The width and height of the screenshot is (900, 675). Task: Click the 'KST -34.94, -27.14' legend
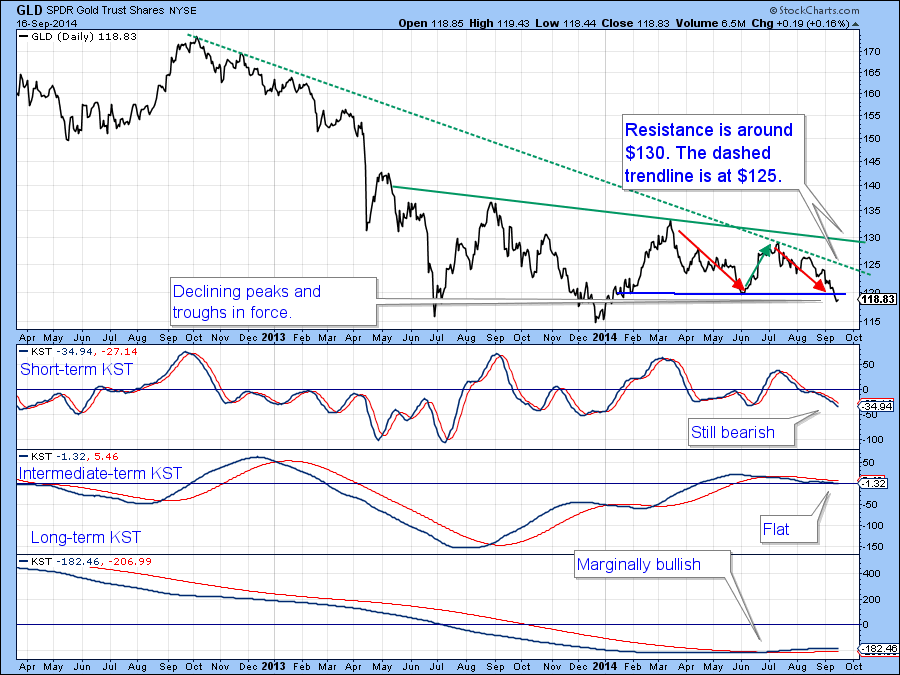(x=78, y=351)
